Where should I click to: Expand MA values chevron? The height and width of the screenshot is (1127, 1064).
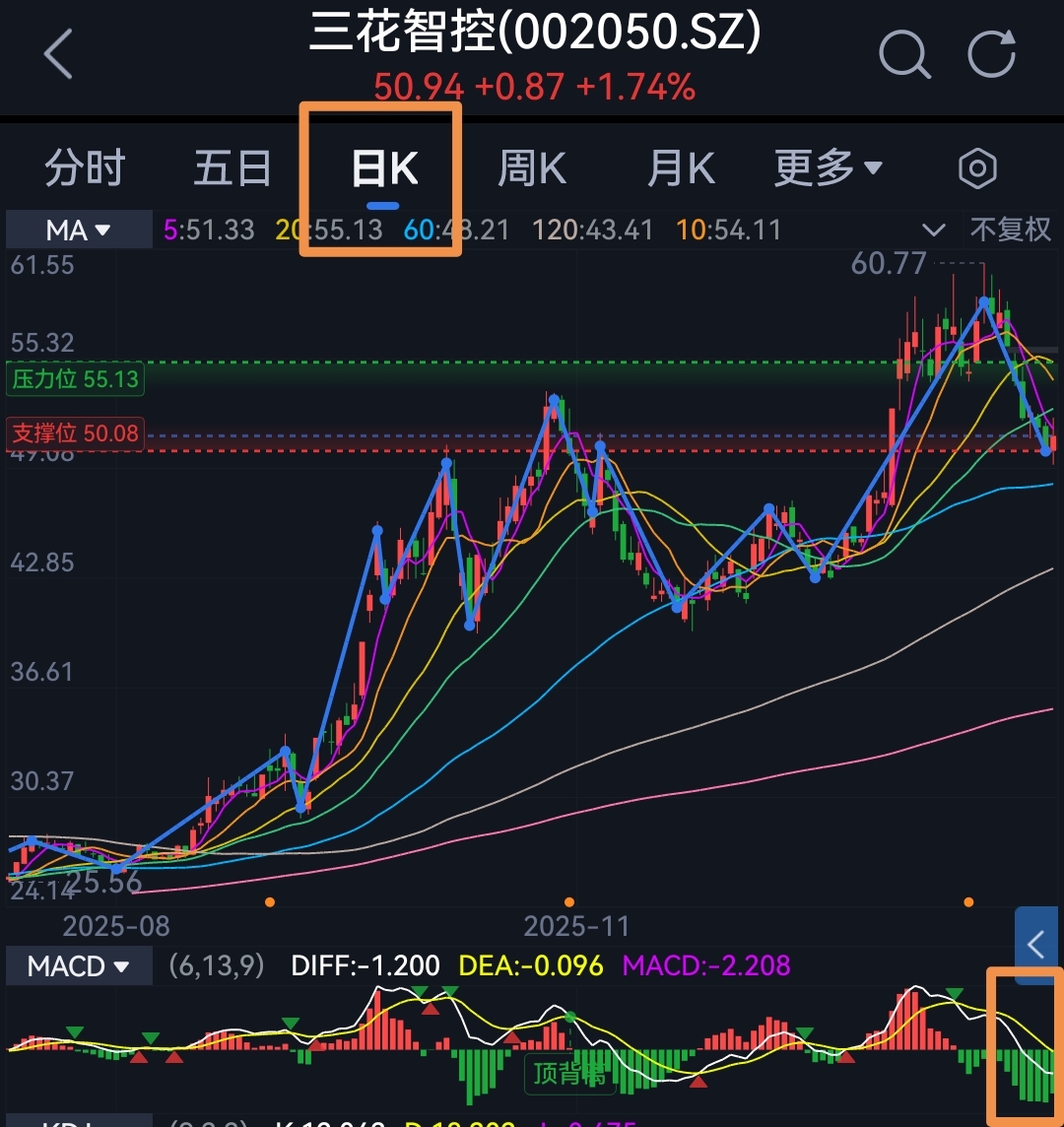[x=933, y=231]
